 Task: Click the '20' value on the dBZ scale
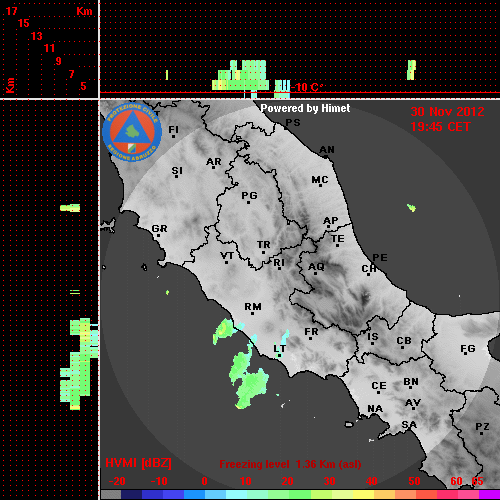[x=287, y=481]
